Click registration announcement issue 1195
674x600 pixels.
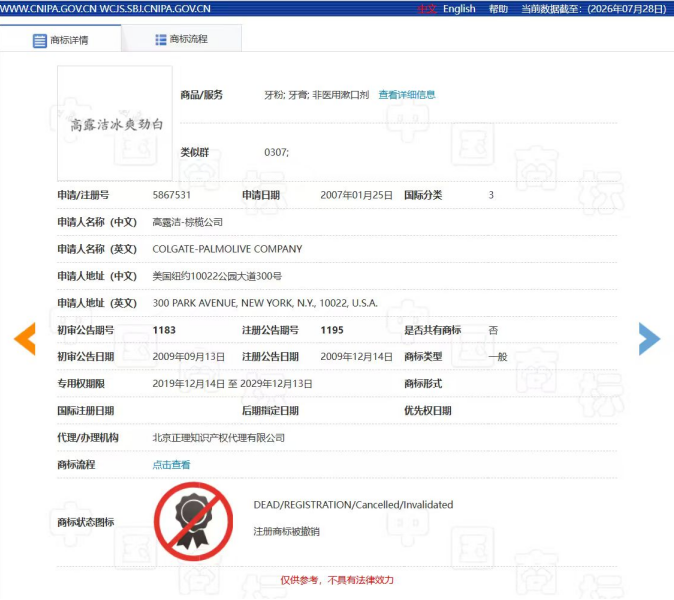(x=332, y=330)
